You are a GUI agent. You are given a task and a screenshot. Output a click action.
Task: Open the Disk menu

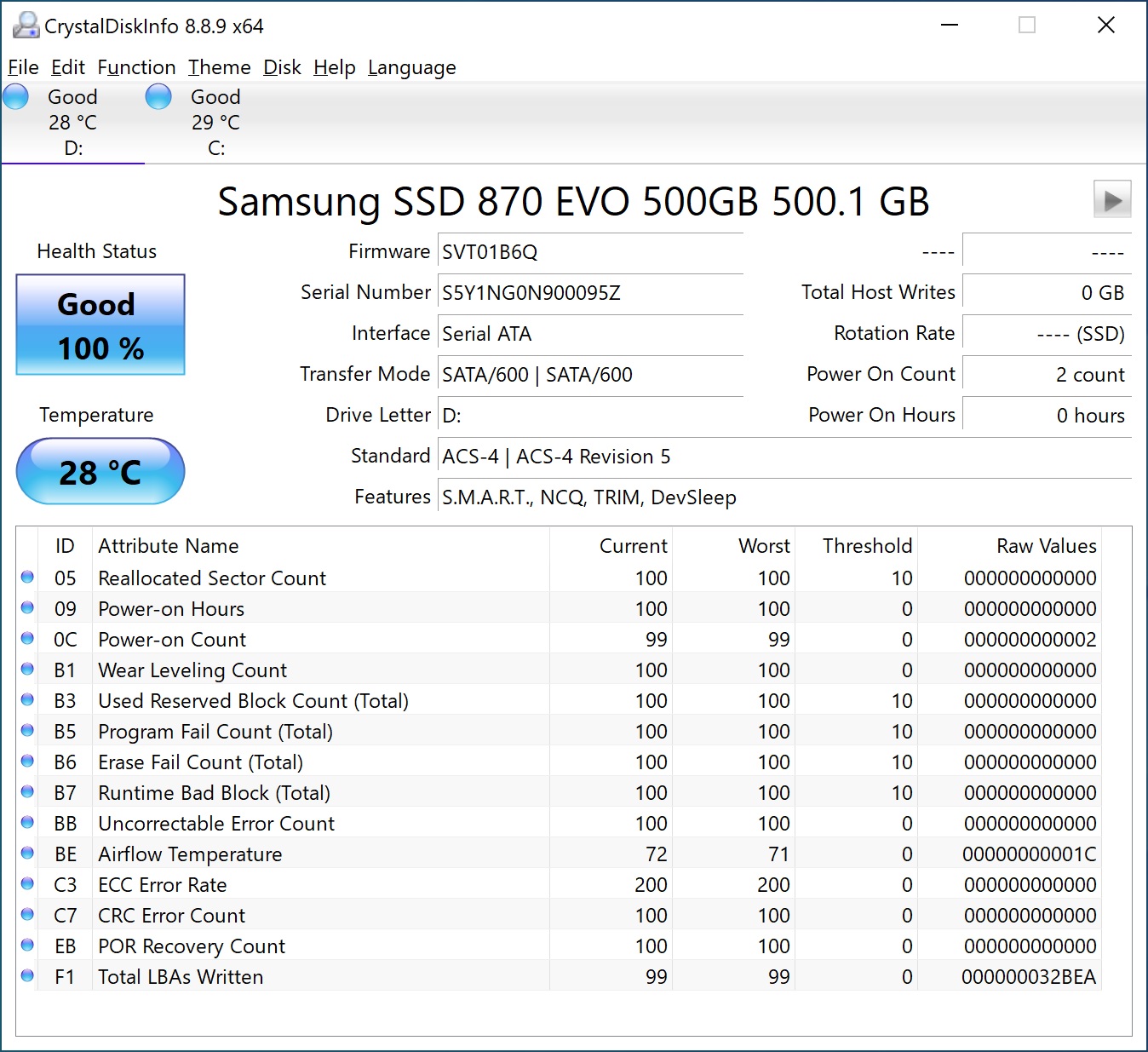[282, 67]
